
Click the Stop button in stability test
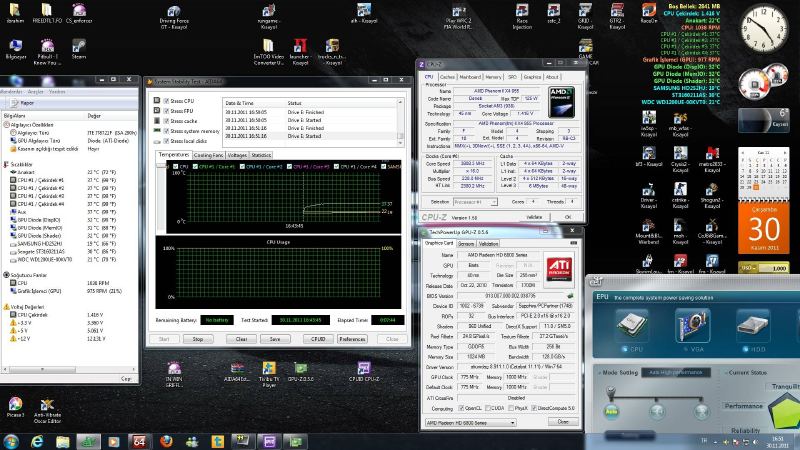198,339
